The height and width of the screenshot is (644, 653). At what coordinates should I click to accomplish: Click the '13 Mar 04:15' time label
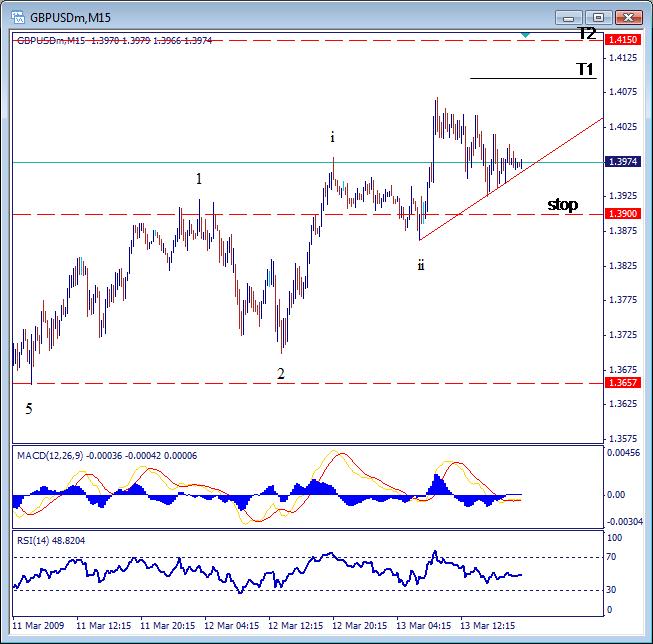(424, 626)
